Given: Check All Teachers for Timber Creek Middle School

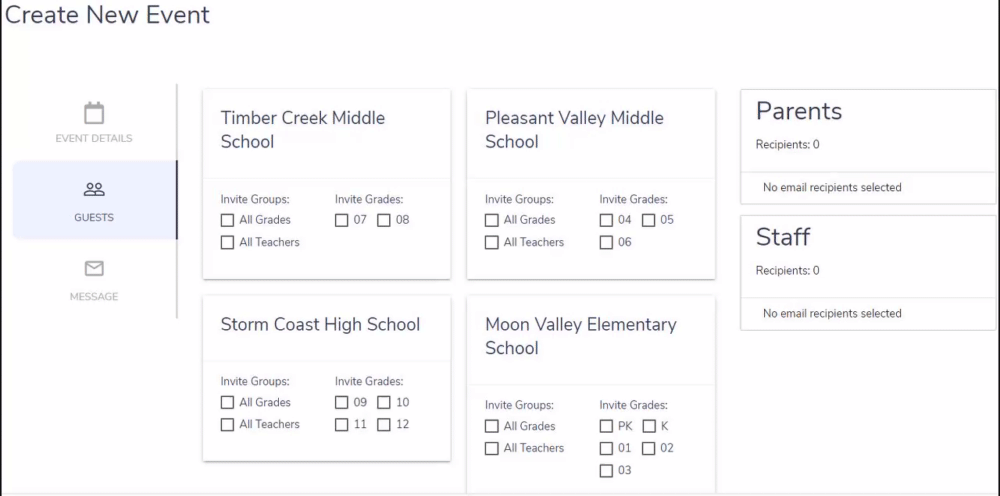Looking at the screenshot, I should [227, 242].
